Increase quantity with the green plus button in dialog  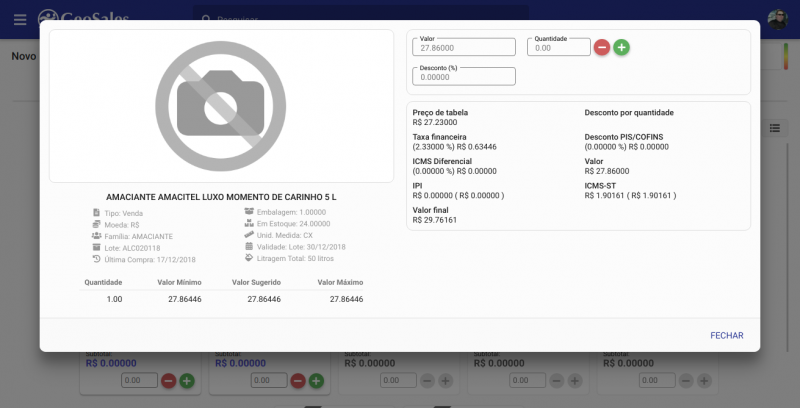621,47
